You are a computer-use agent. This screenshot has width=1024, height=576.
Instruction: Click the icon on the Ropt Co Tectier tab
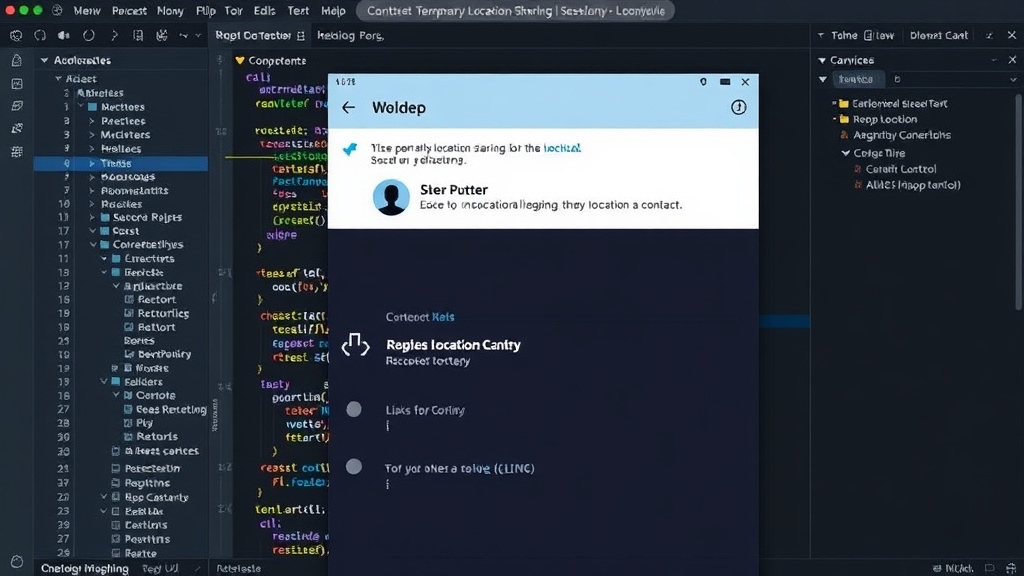300,36
